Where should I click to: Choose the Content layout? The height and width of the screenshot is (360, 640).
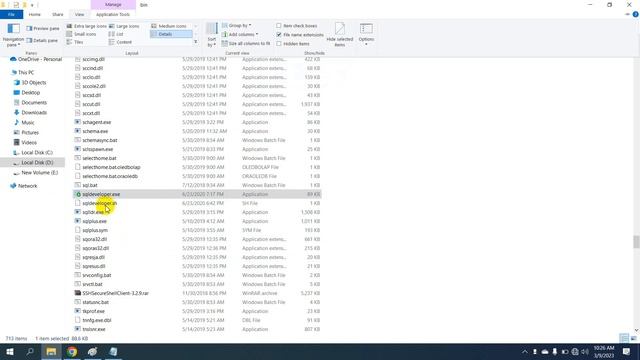coord(120,42)
